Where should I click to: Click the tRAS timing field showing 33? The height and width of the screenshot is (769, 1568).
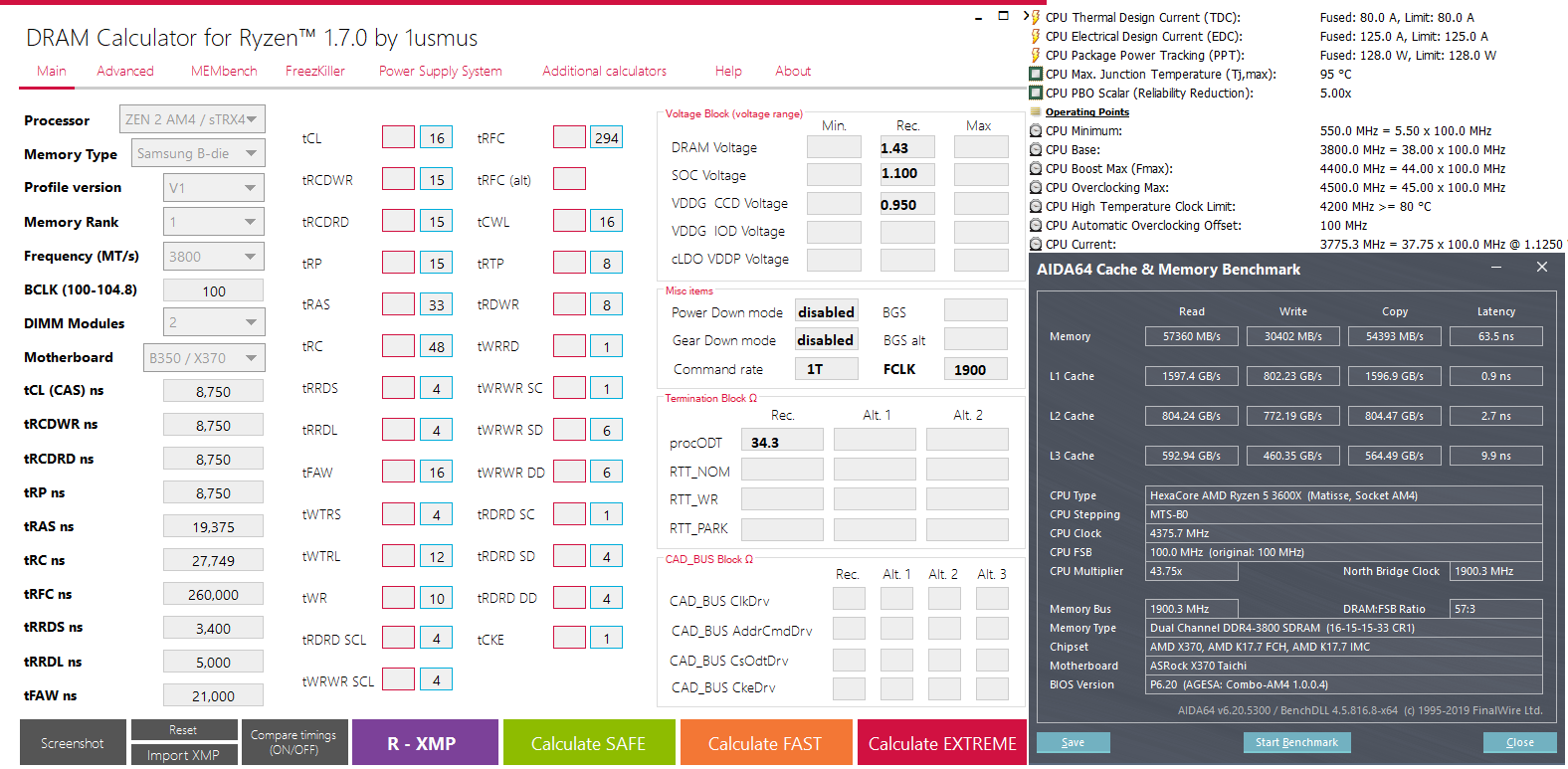point(437,304)
